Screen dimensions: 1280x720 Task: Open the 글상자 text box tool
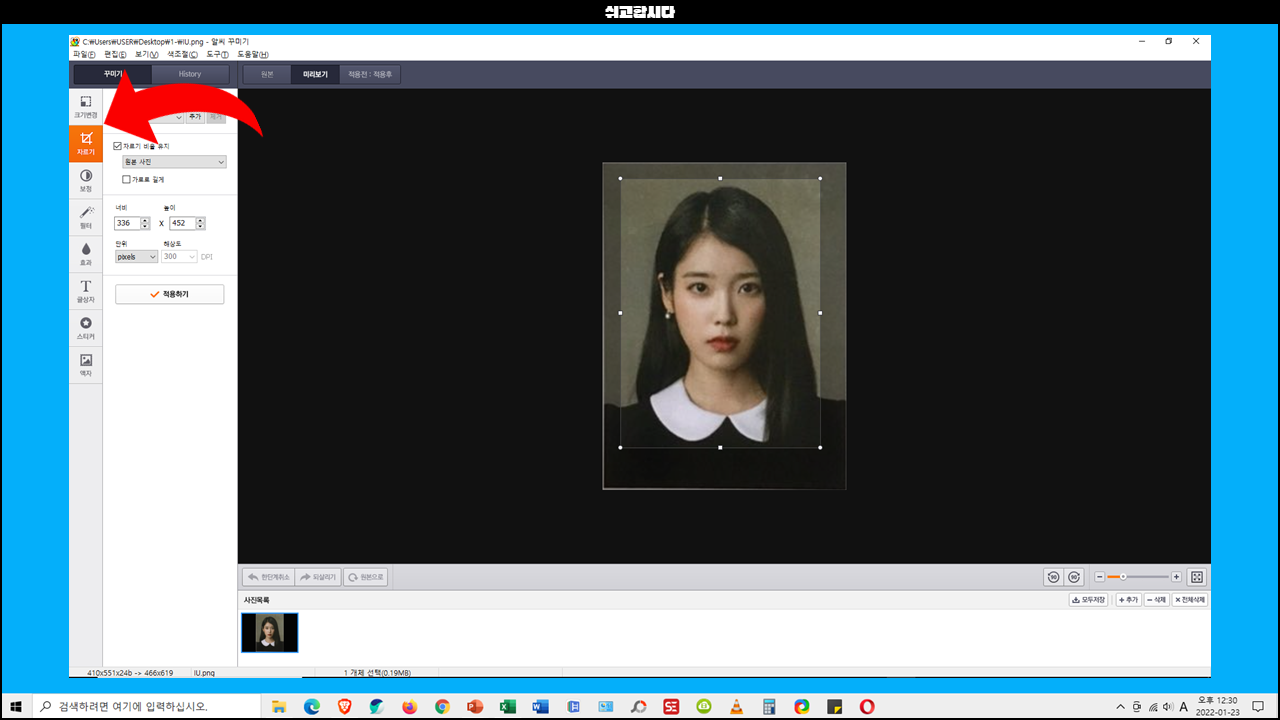pos(86,291)
